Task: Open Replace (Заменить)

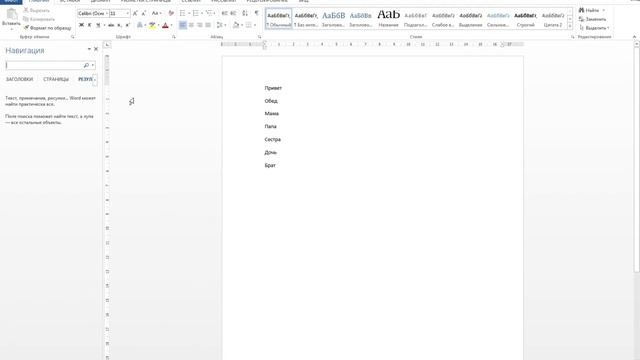Action: 593,19
